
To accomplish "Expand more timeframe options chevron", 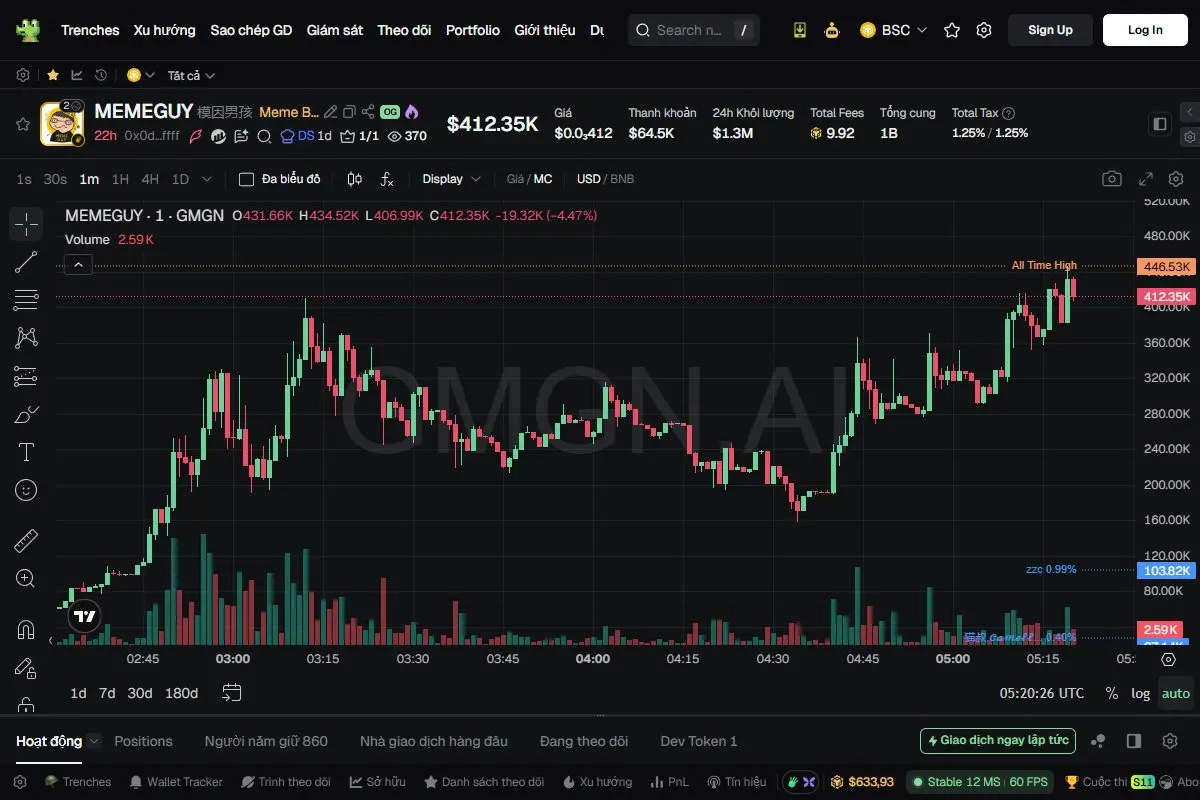I will click(207, 179).
